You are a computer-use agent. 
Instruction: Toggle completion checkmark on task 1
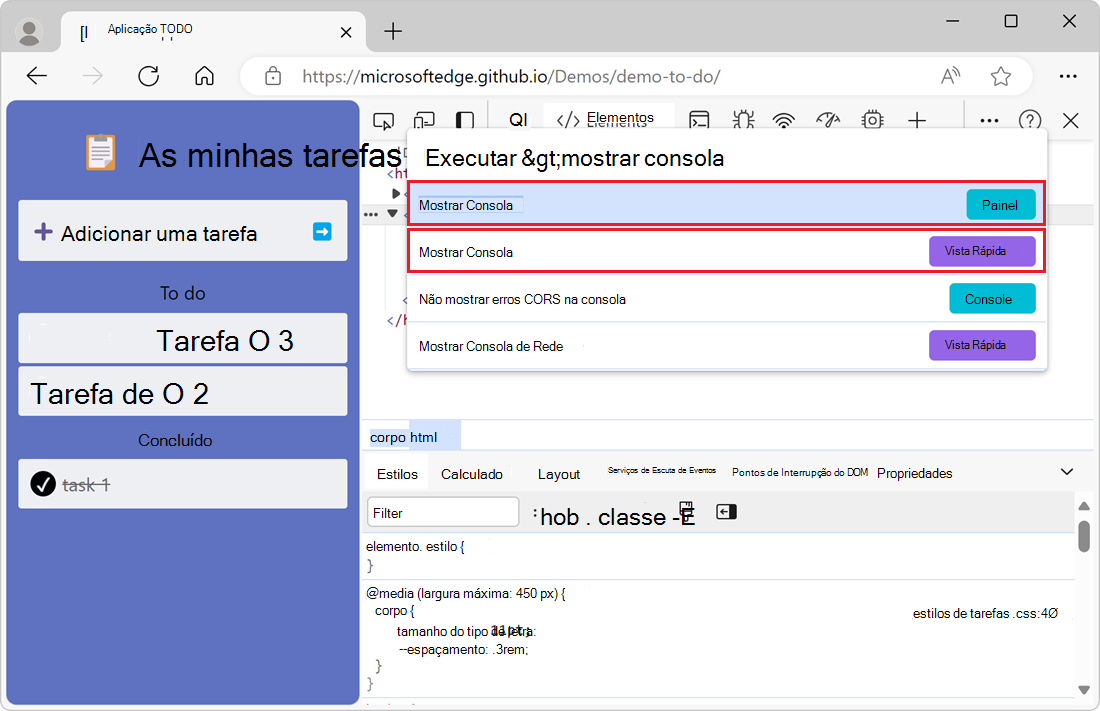point(42,483)
